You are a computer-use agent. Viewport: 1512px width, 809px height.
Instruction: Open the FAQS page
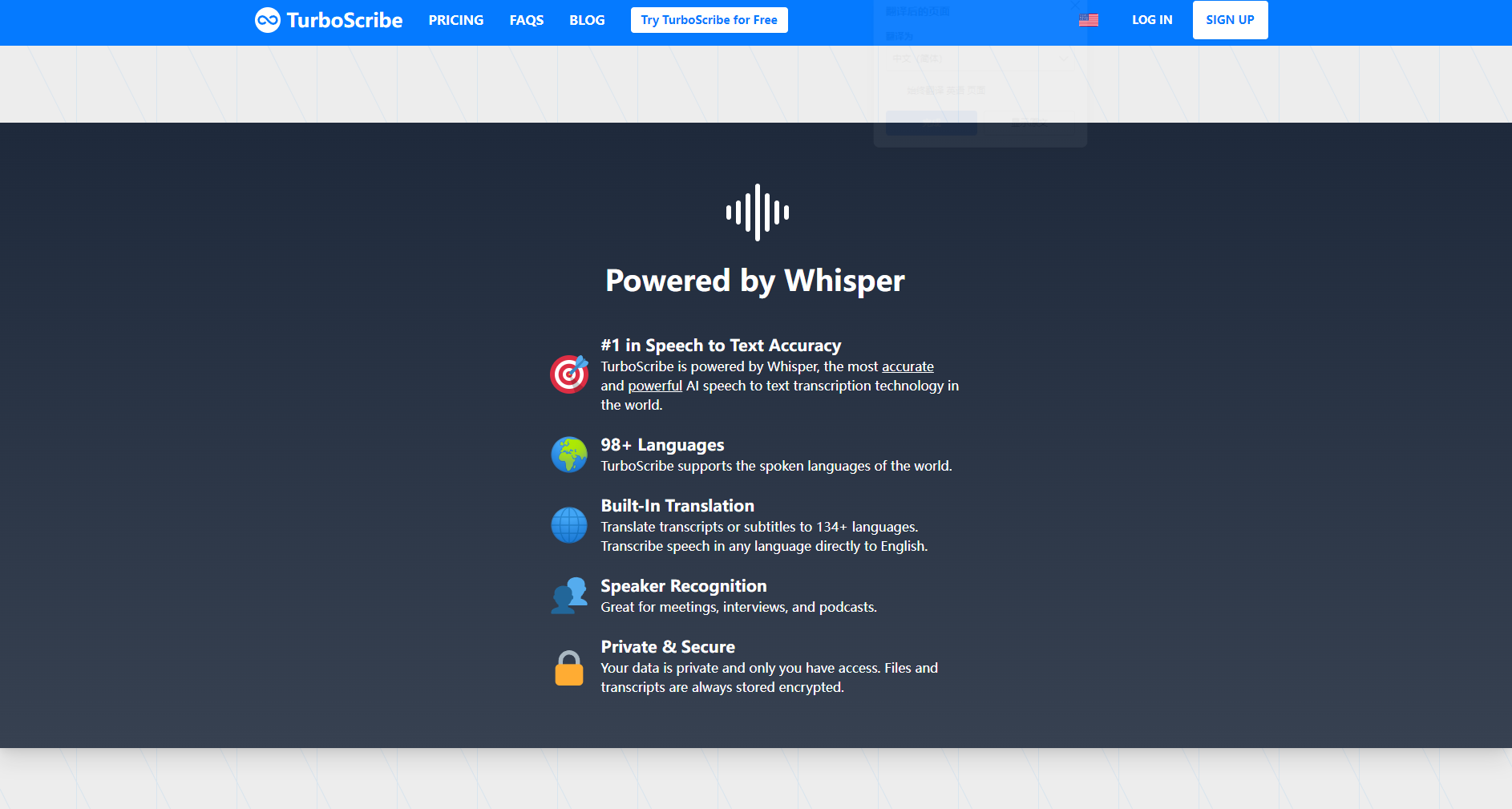tap(527, 20)
